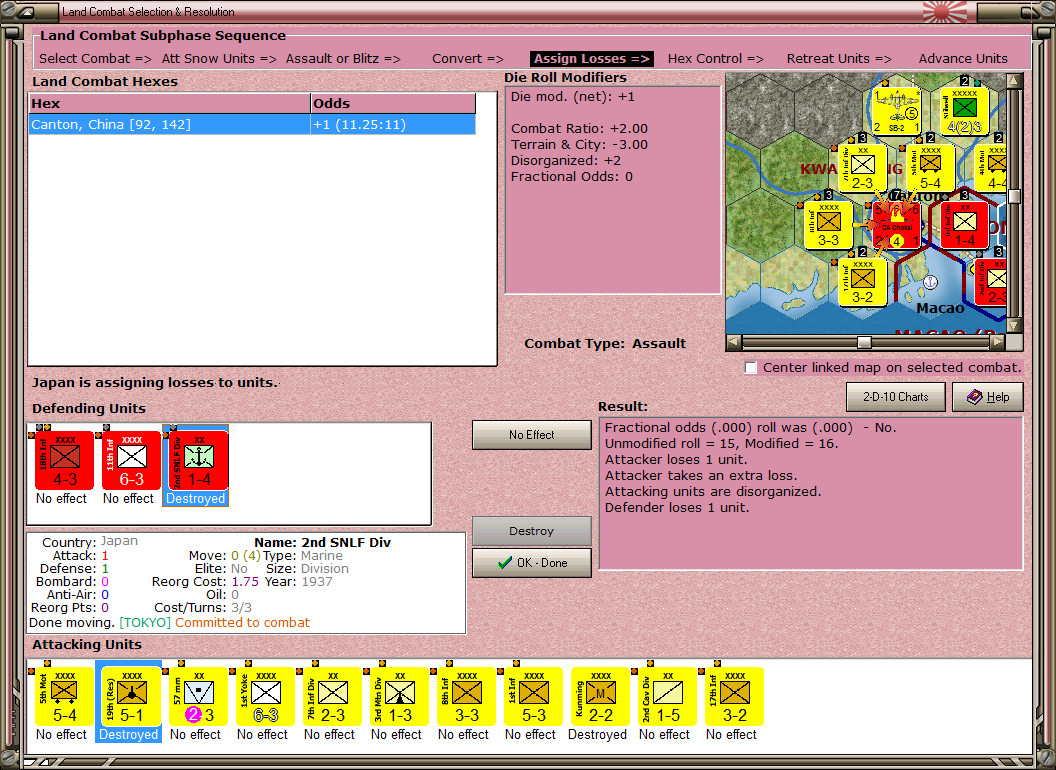The width and height of the screenshot is (1056, 770).
Task: Click the Japanese flag icon in title bar
Action: click(x=944, y=11)
